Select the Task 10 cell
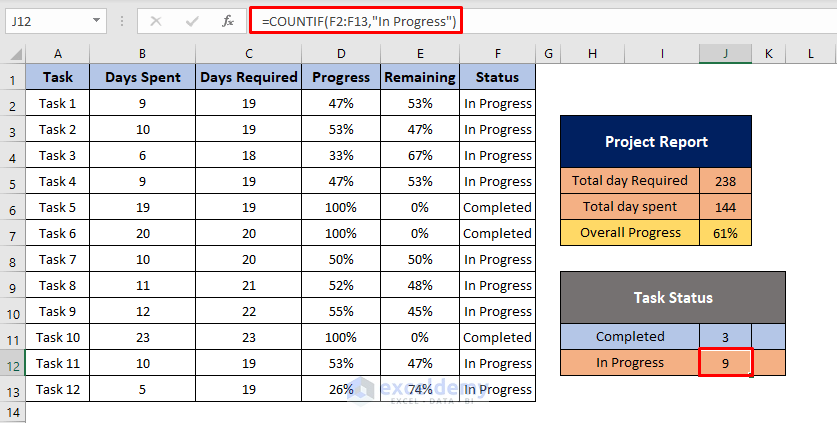Image resolution: width=837 pixels, height=423 pixels. (x=58, y=338)
